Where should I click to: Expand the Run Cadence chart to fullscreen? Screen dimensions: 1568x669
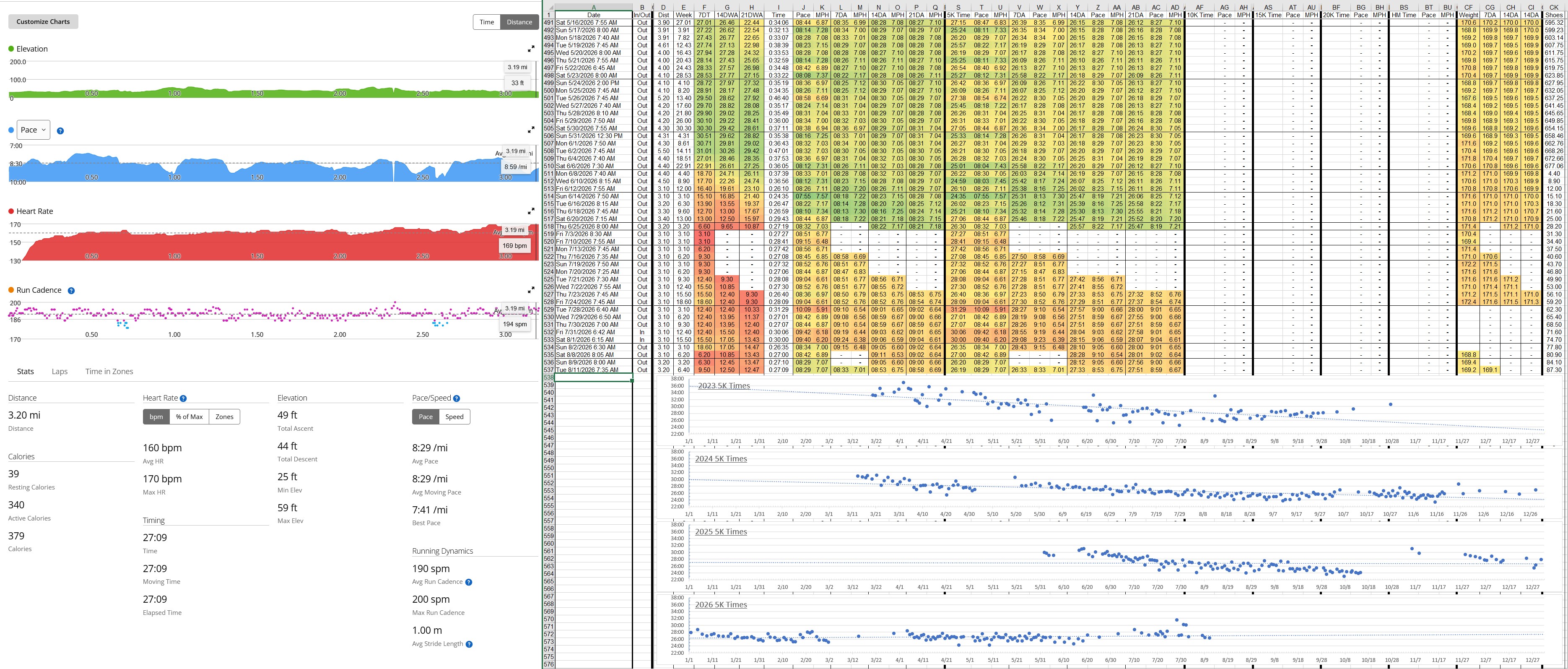pos(531,290)
